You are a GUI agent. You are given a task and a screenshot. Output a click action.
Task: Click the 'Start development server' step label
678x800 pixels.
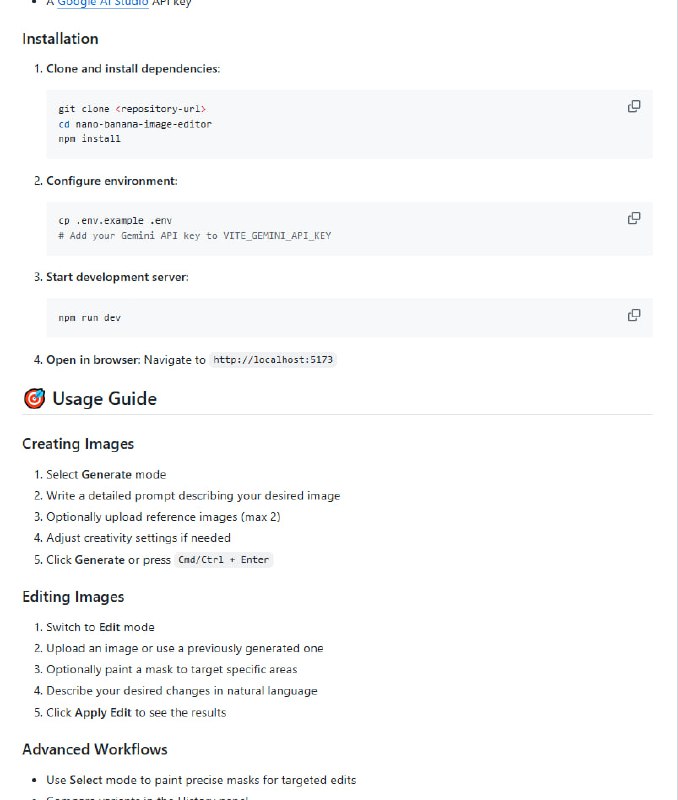coord(117,277)
